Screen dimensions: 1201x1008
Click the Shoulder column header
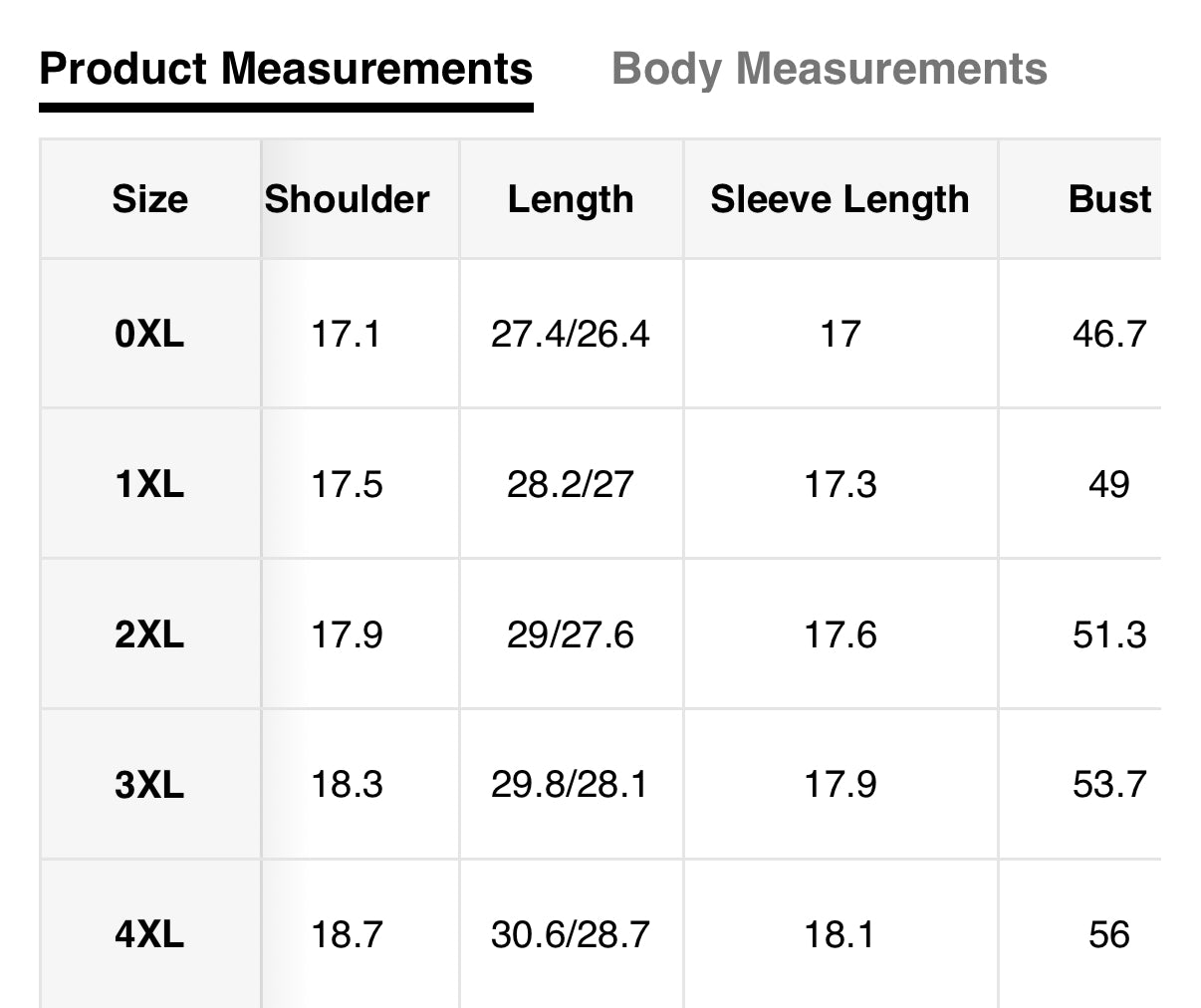pos(347,199)
